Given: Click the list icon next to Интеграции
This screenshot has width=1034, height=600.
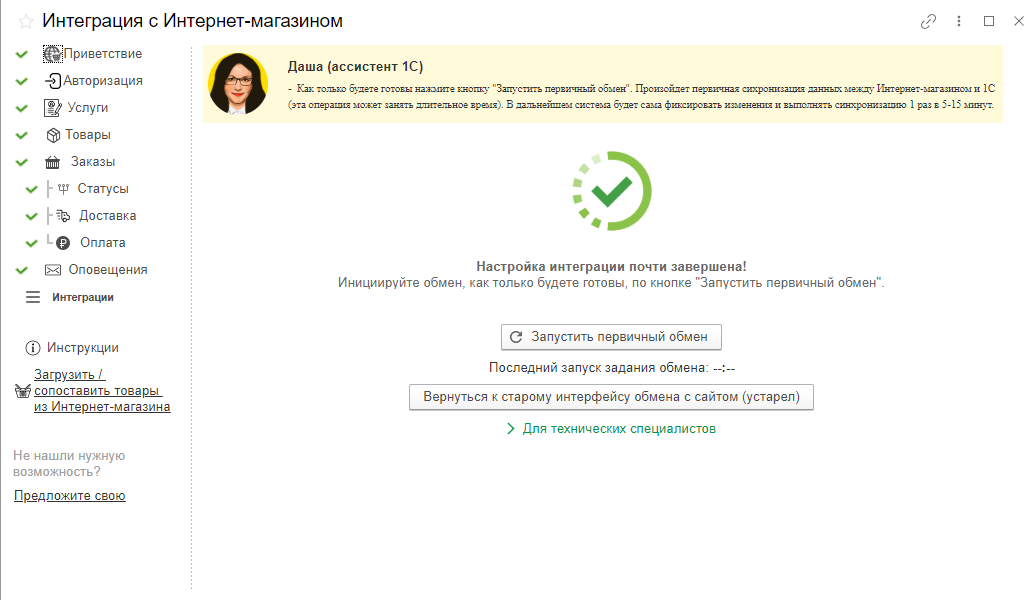Looking at the screenshot, I should 33,297.
